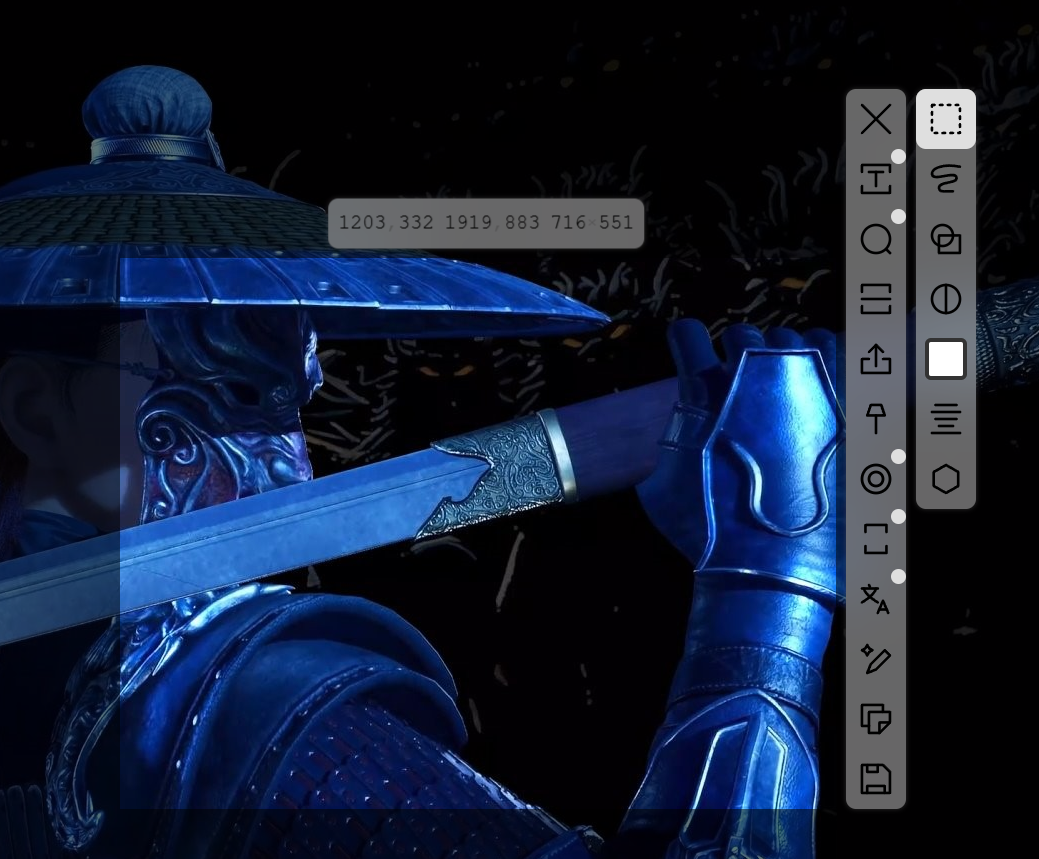Open the magnifier search tool
1039x859 pixels.
pyautogui.click(x=876, y=239)
